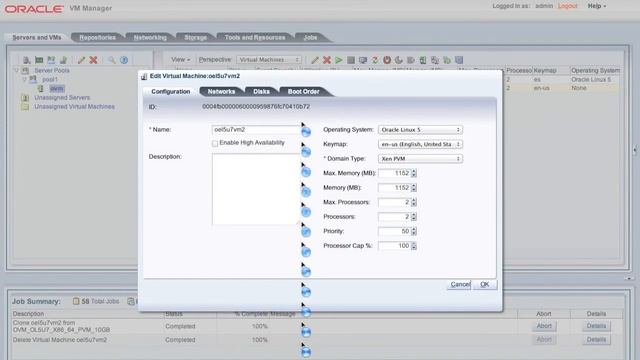Click the Operating System column header
Viewport: 640px width, 360px height.
point(596,70)
